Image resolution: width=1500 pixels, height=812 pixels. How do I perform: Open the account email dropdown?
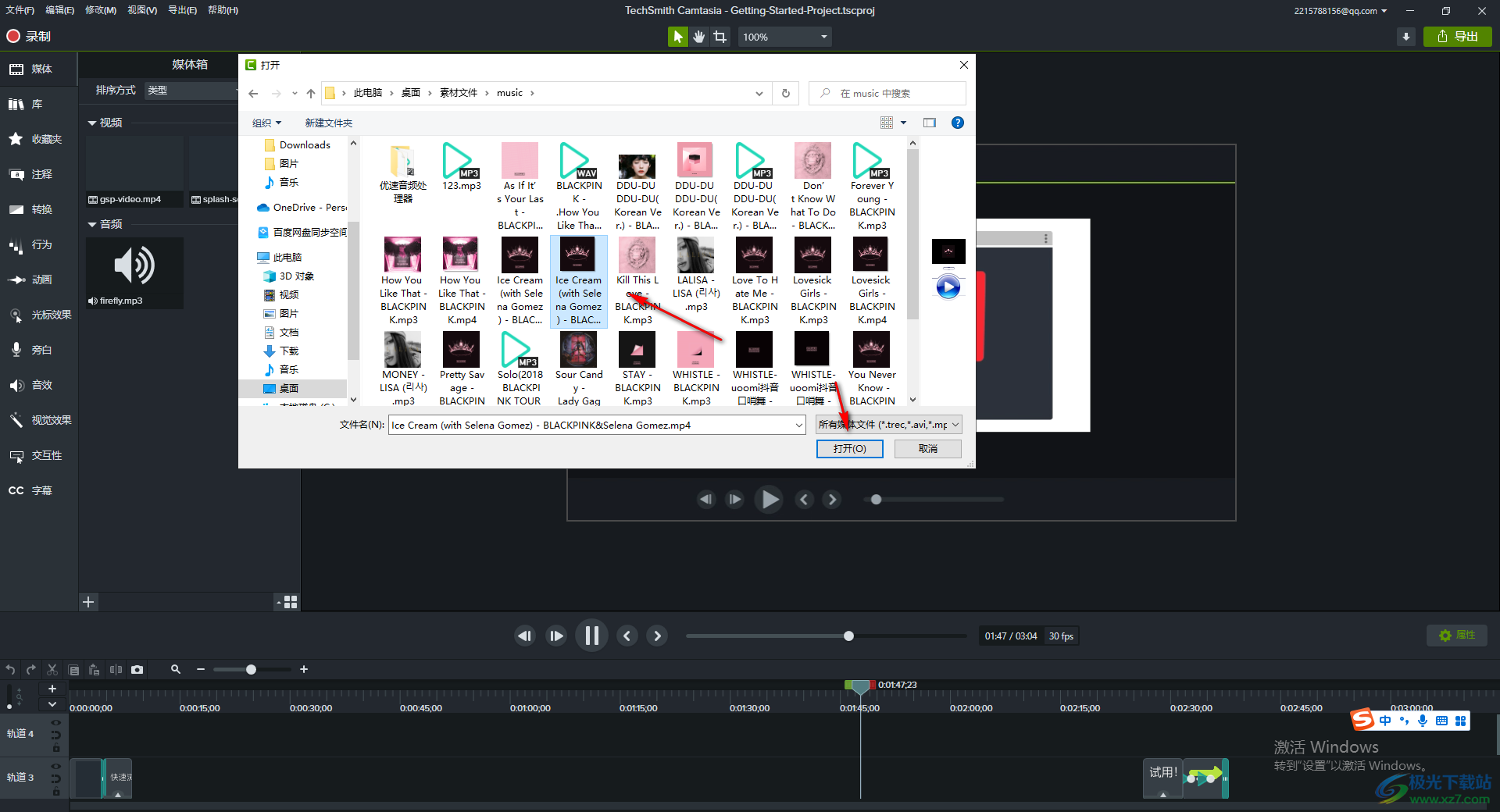(x=1341, y=11)
